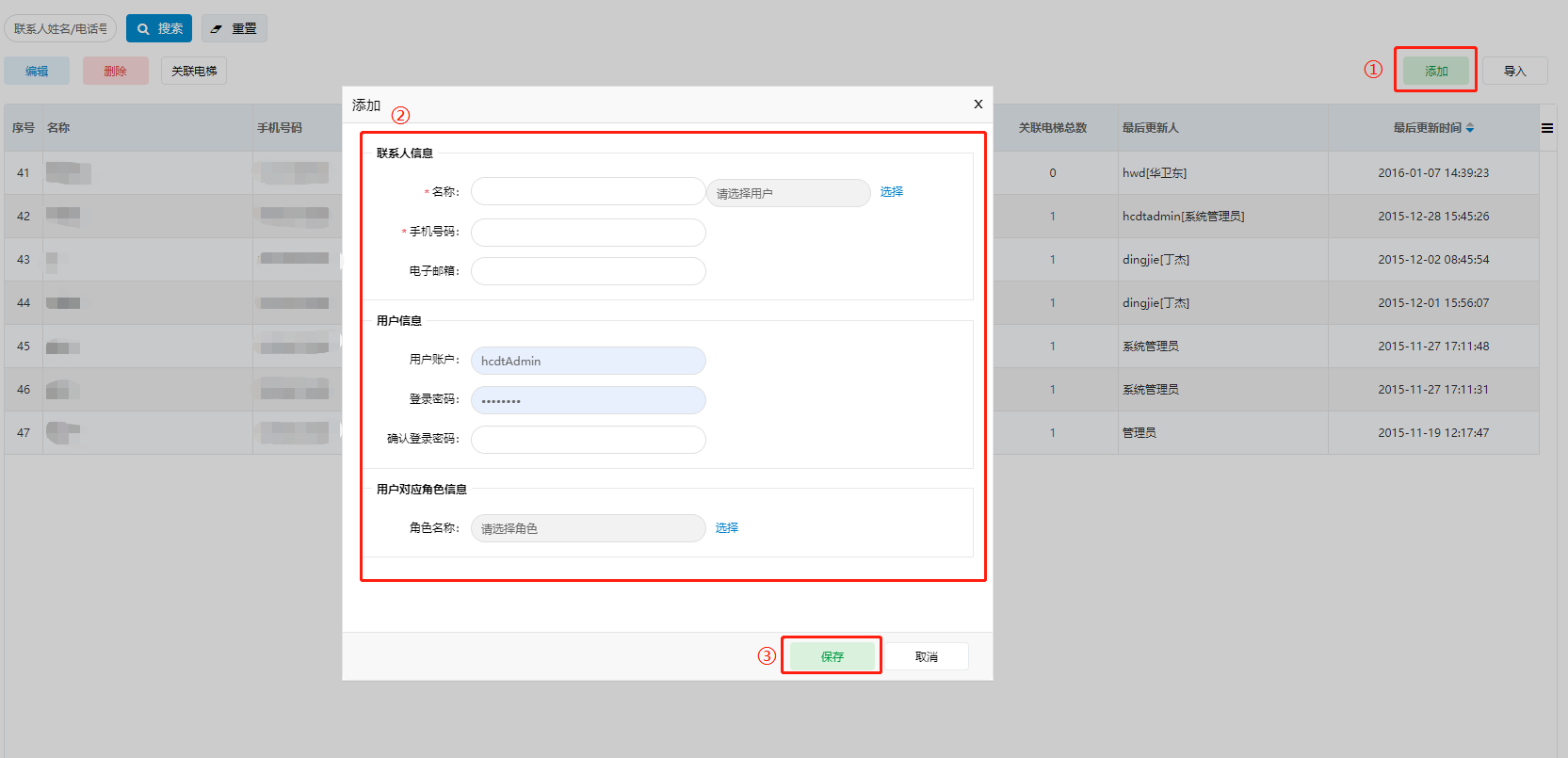Click the 关联电梯总数 column header
Viewport: 1568px width, 758px height.
(1053, 128)
